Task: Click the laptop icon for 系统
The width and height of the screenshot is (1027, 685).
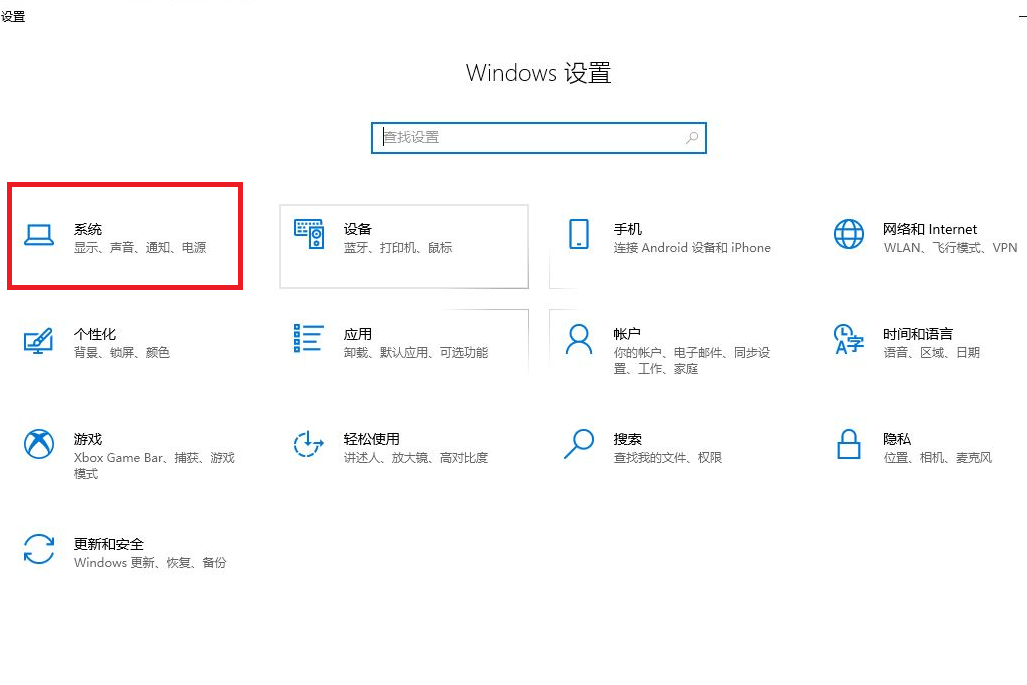Action: pos(39,235)
